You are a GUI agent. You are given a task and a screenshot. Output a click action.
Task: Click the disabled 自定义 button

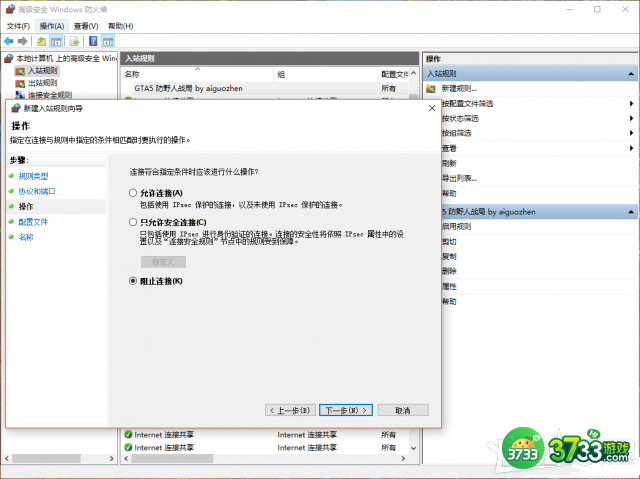(x=163, y=262)
